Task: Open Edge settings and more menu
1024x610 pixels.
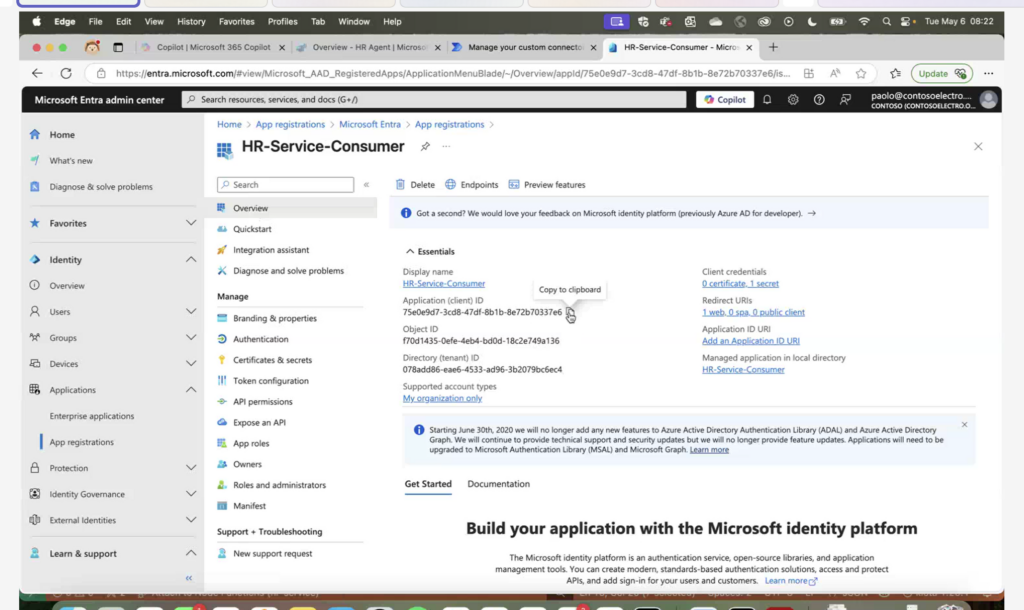Action: [989, 74]
